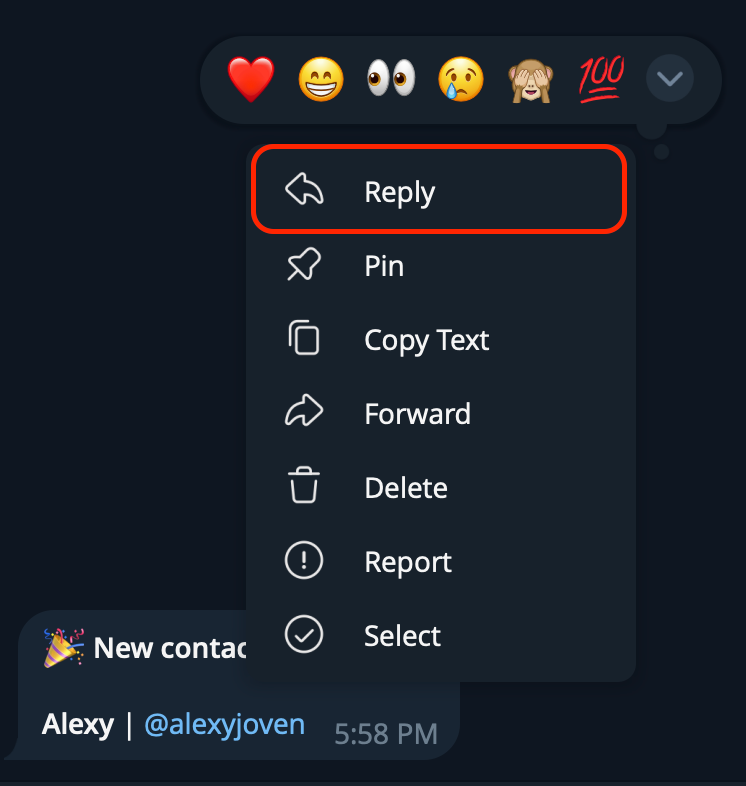
Task: Pin this message
Action: click(440, 266)
